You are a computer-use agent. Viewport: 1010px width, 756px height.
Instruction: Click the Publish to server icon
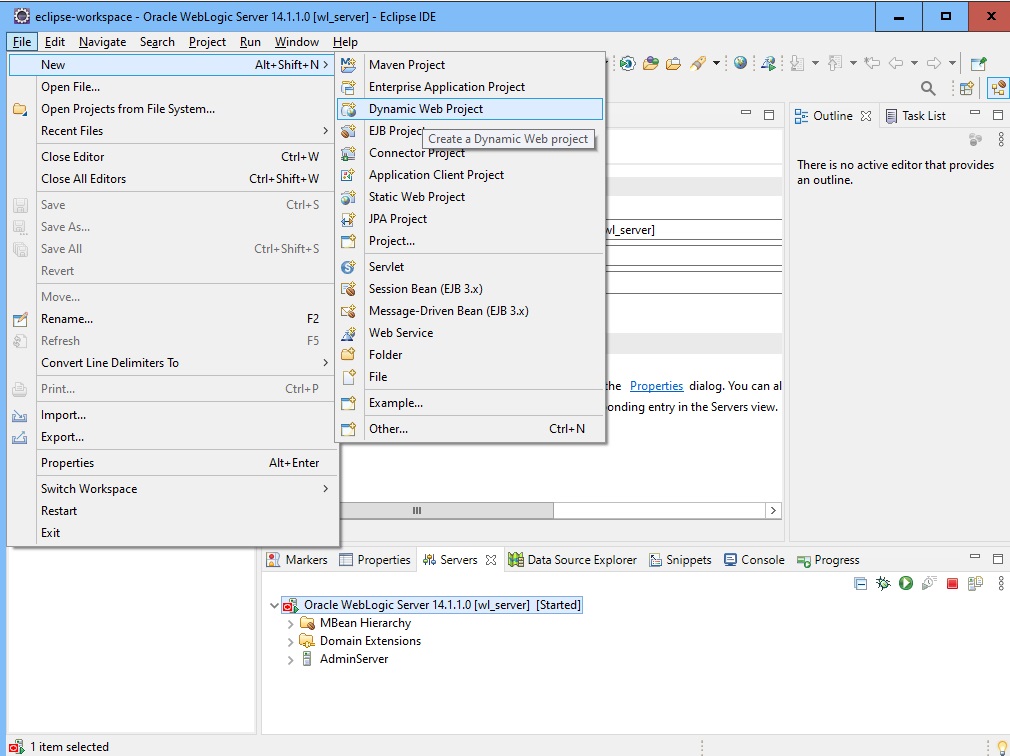[x=975, y=583]
